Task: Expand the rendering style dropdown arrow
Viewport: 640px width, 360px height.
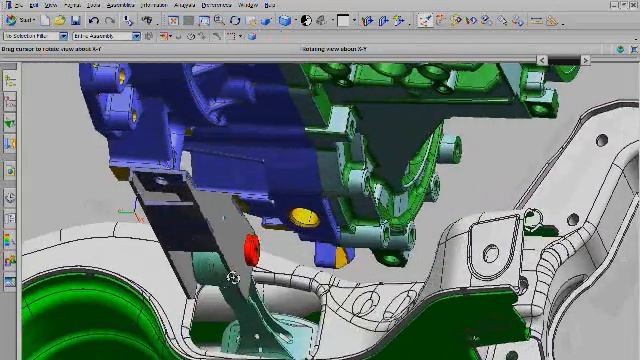Action: click(295, 20)
